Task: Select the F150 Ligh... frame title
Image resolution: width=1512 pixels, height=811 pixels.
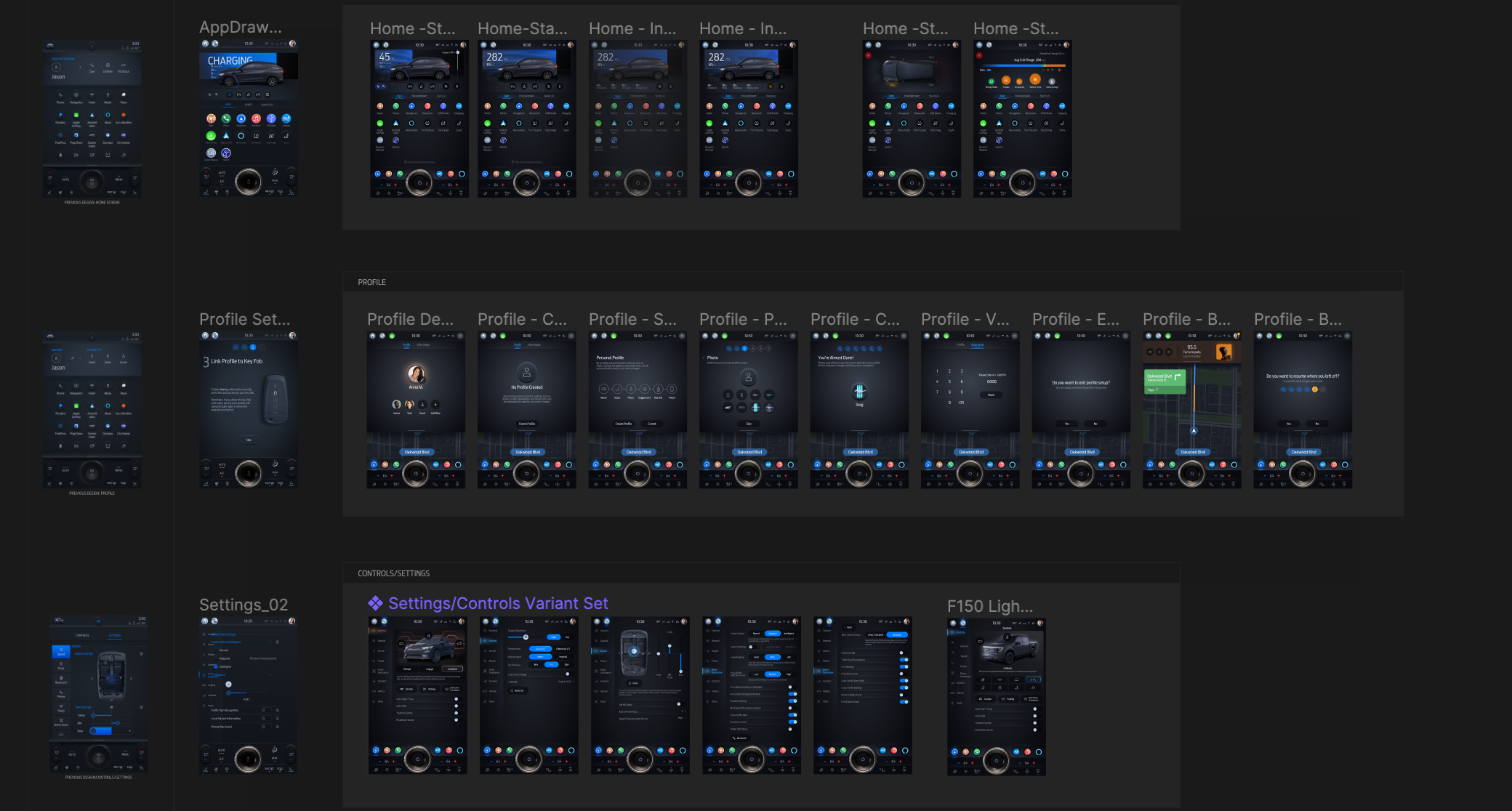Action: coord(989,606)
